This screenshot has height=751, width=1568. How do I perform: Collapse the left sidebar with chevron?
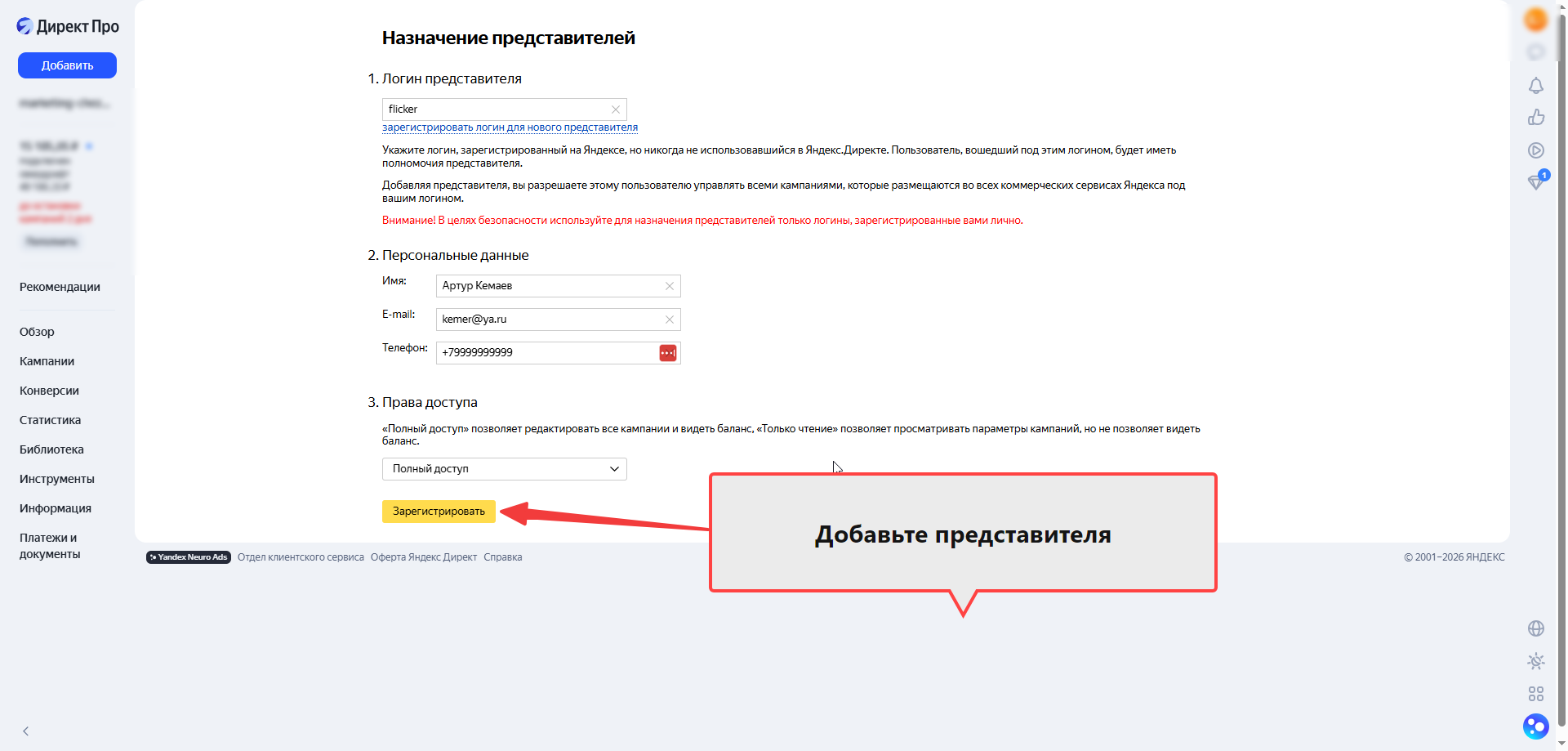point(26,731)
